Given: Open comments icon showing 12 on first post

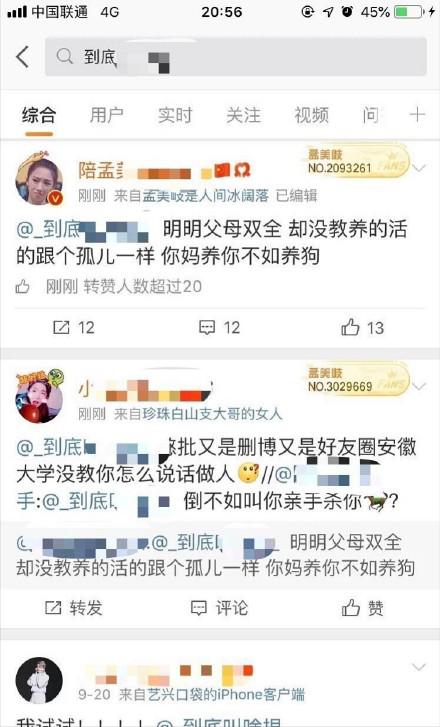Looking at the screenshot, I should [x=219, y=328].
